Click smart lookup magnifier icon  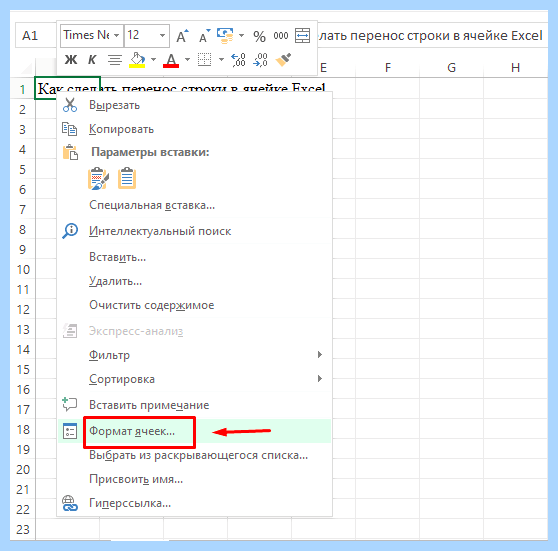click(x=70, y=231)
